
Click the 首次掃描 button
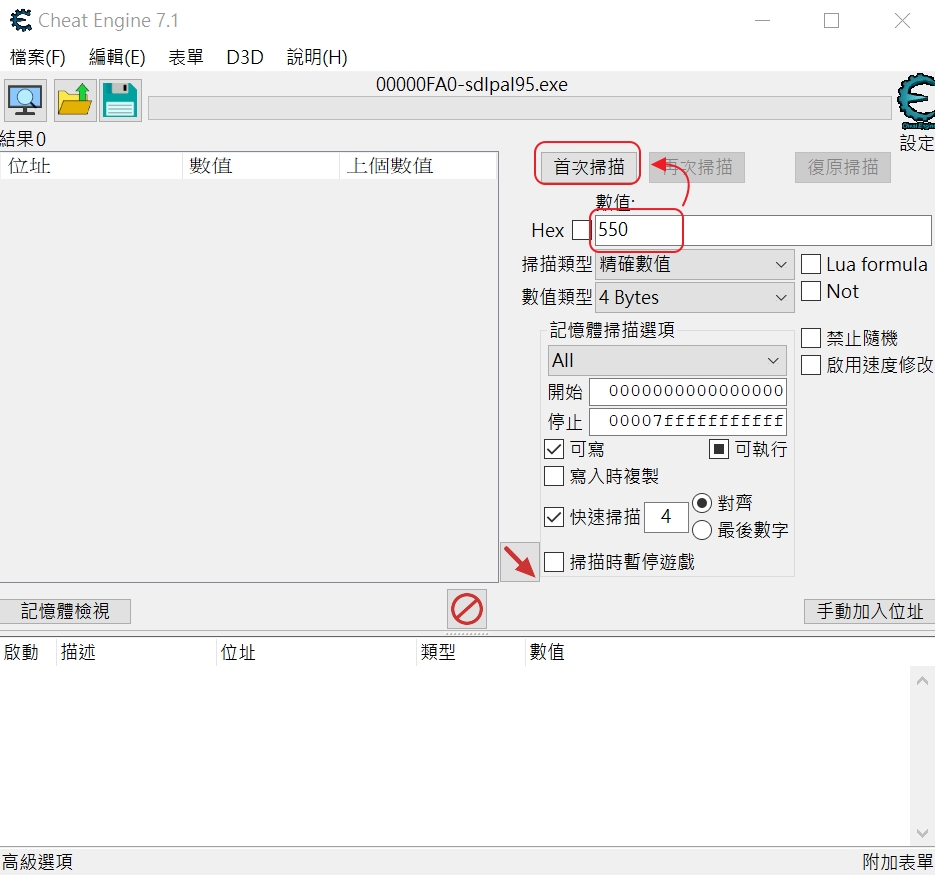pos(589,166)
